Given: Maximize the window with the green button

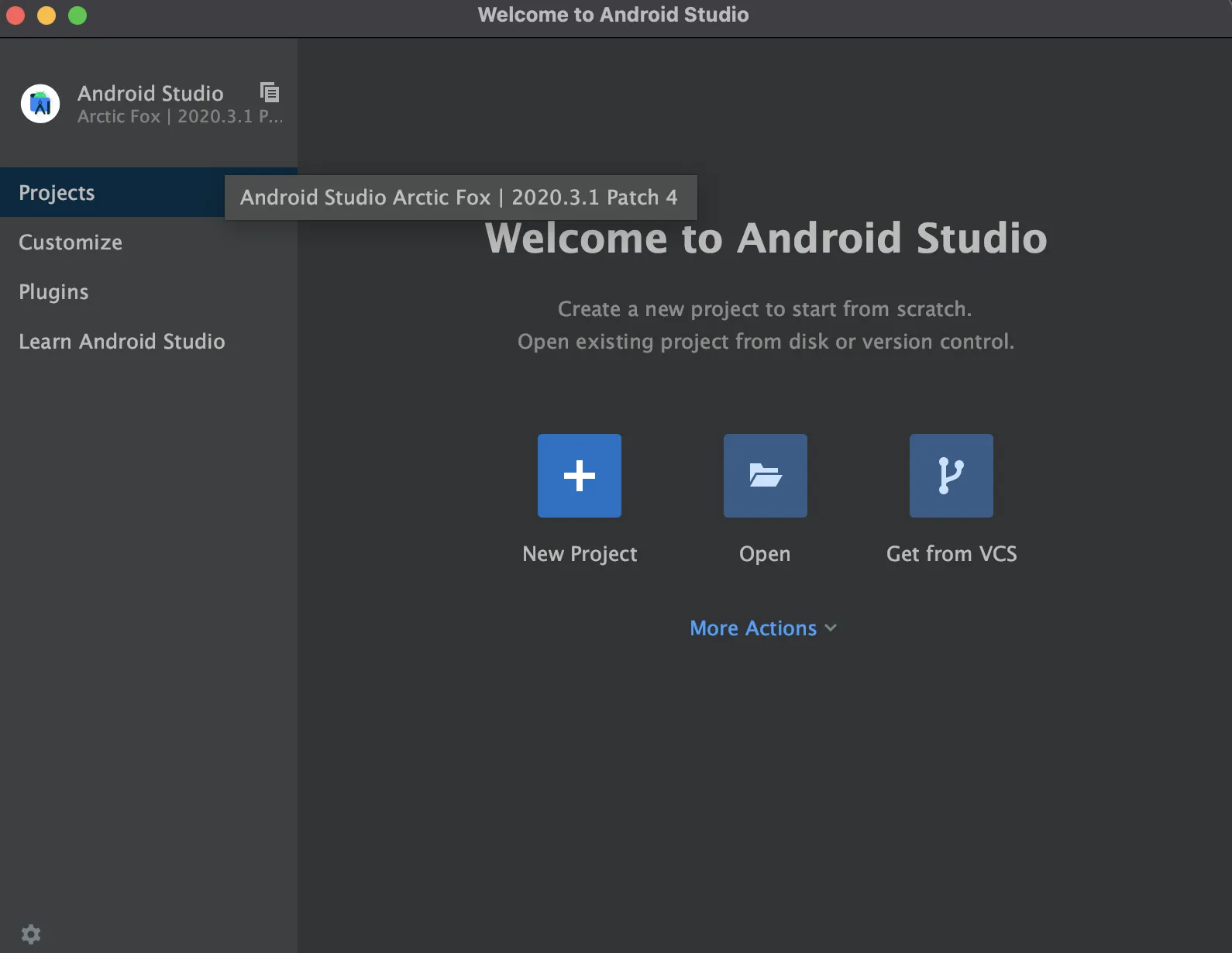Looking at the screenshot, I should [77, 15].
